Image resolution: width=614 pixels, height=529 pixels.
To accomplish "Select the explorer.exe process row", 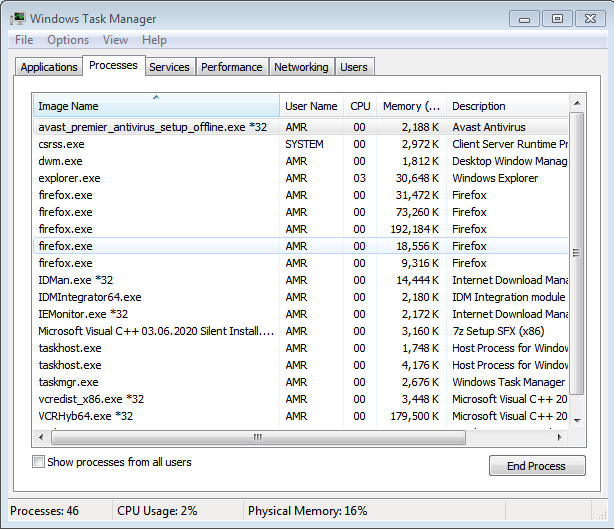I will click(x=301, y=178).
